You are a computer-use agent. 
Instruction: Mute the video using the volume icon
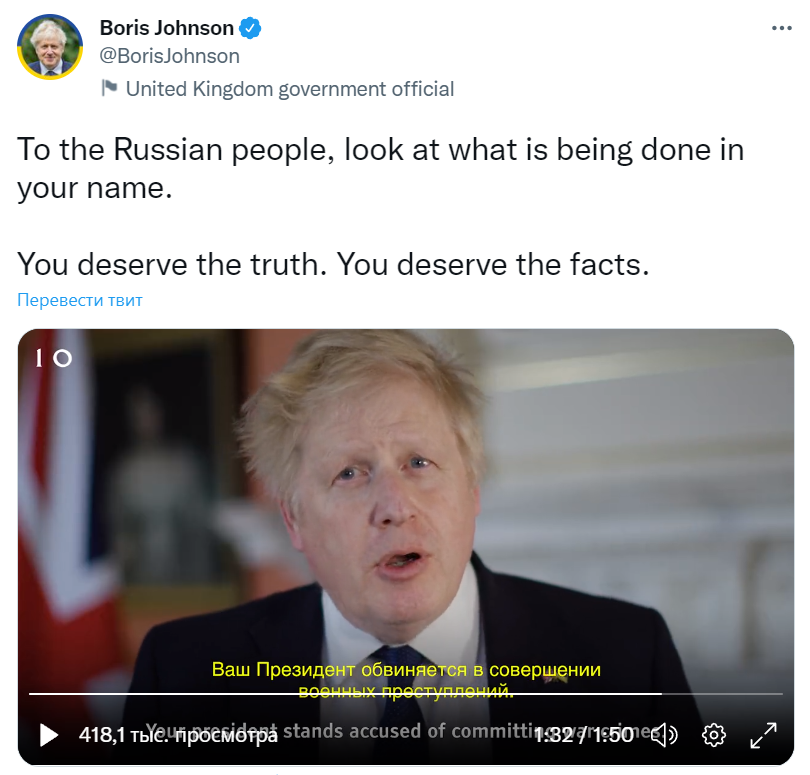(x=664, y=735)
